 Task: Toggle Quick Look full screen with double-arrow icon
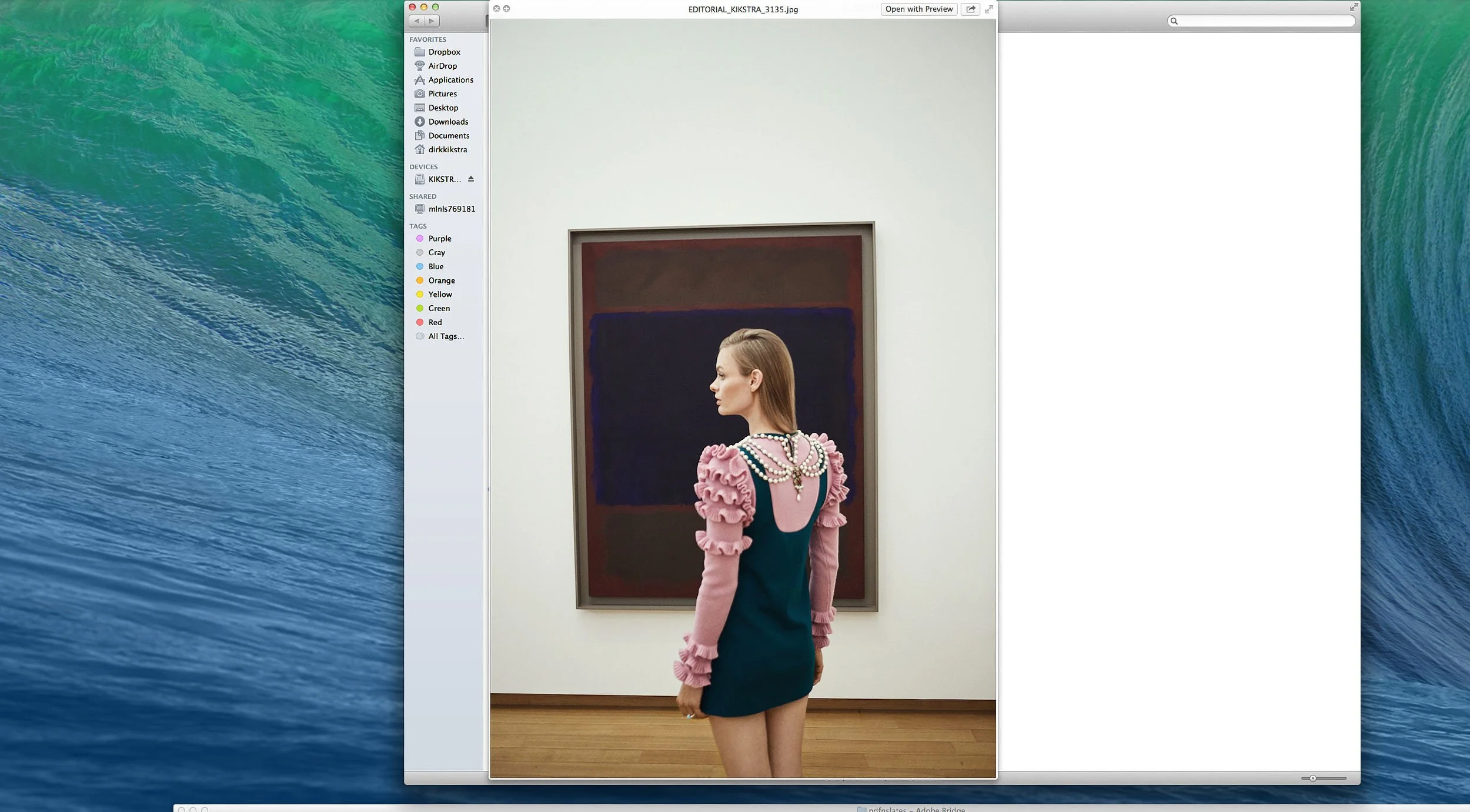coord(989,9)
